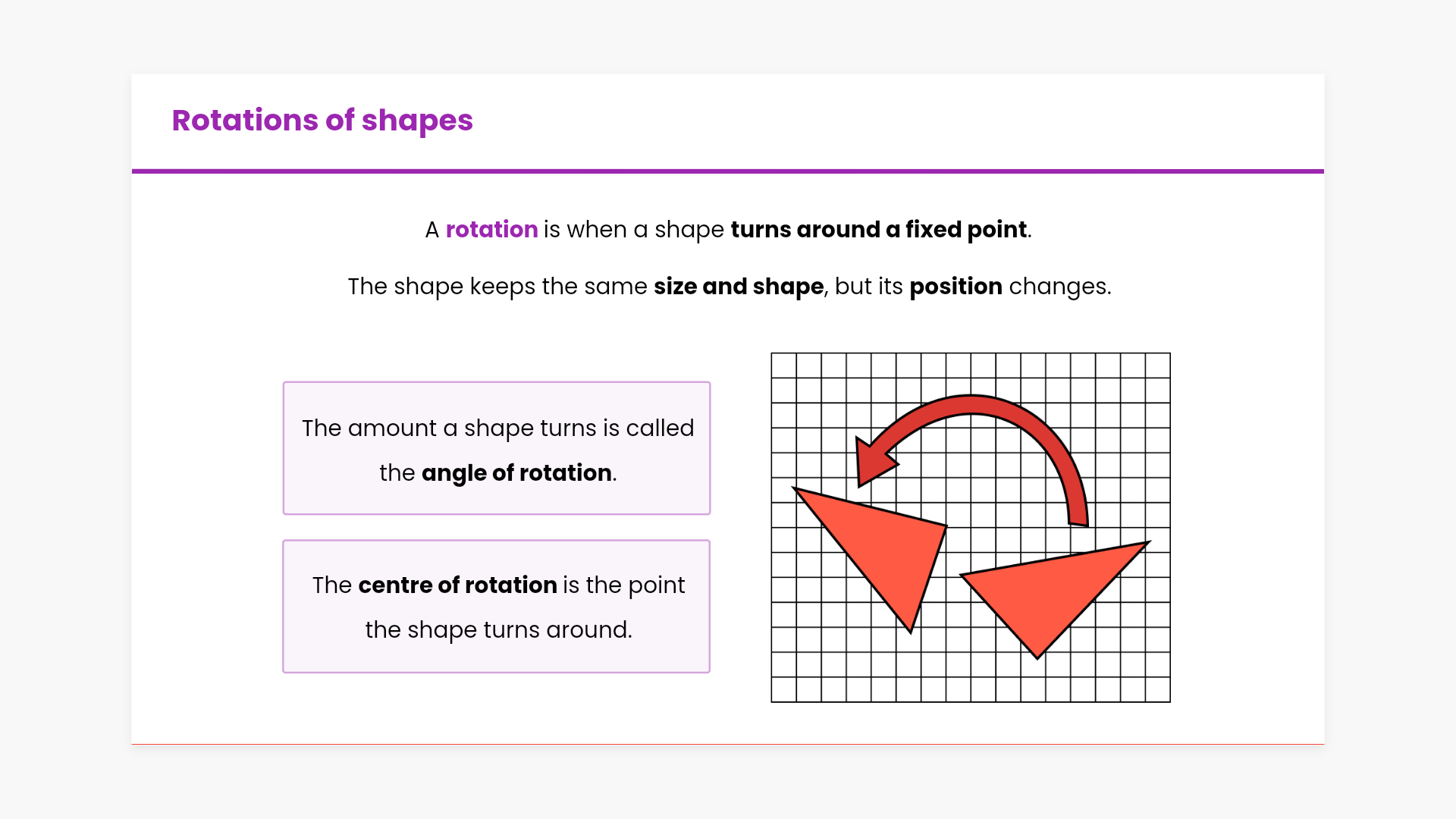Click the bold "angle of rotation" term
Image resolution: width=1456 pixels, height=819 pixels.
(x=516, y=472)
